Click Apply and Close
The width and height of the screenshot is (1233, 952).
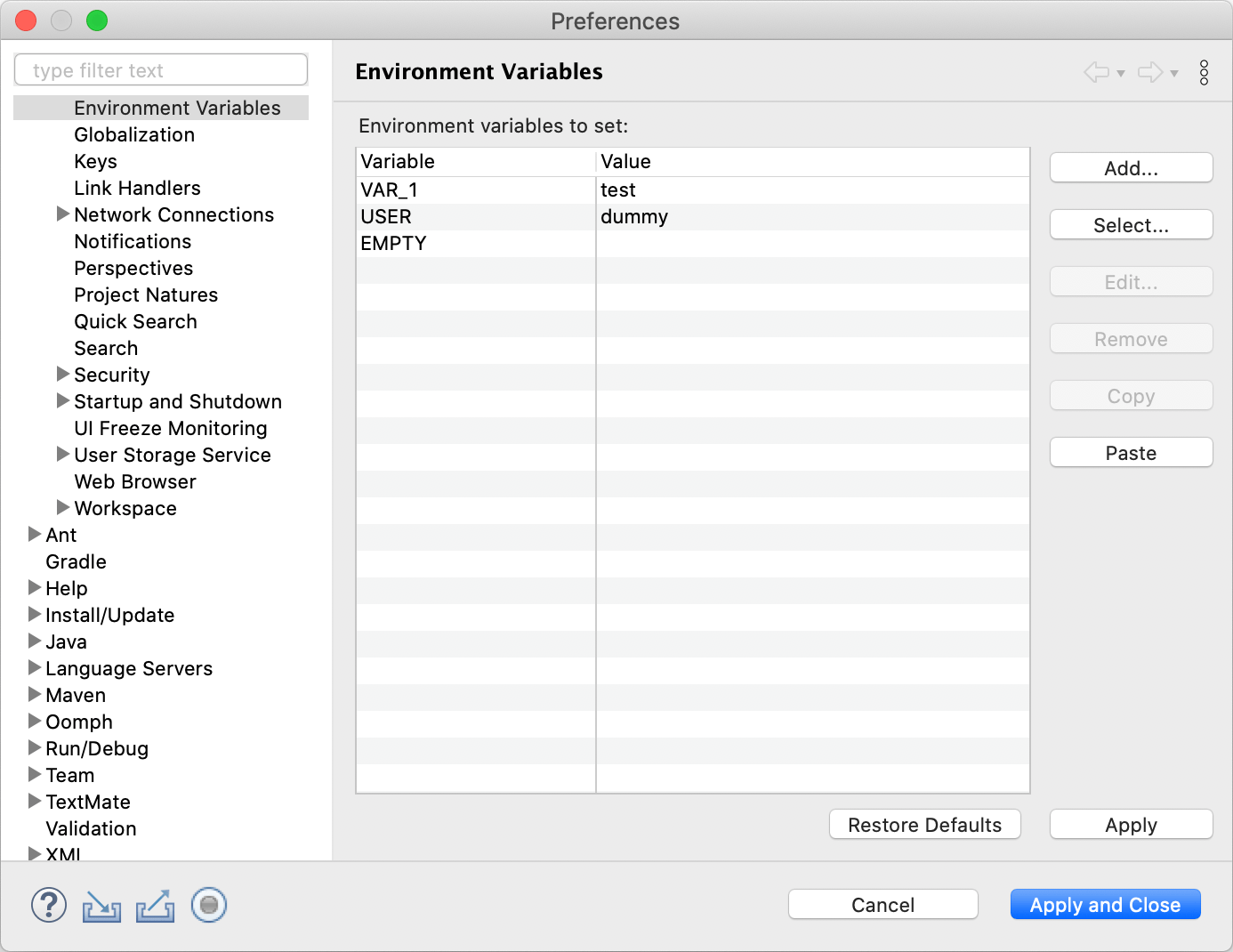tap(1105, 904)
